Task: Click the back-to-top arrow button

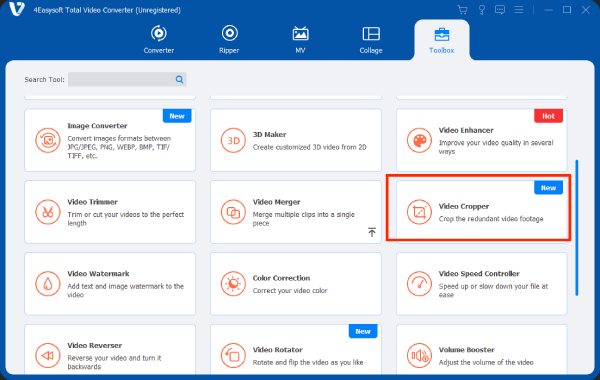Action: 372,232
